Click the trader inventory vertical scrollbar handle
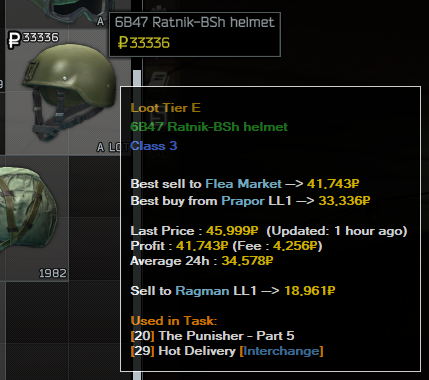The image size is (429, 380). click(x=137, y=225)
